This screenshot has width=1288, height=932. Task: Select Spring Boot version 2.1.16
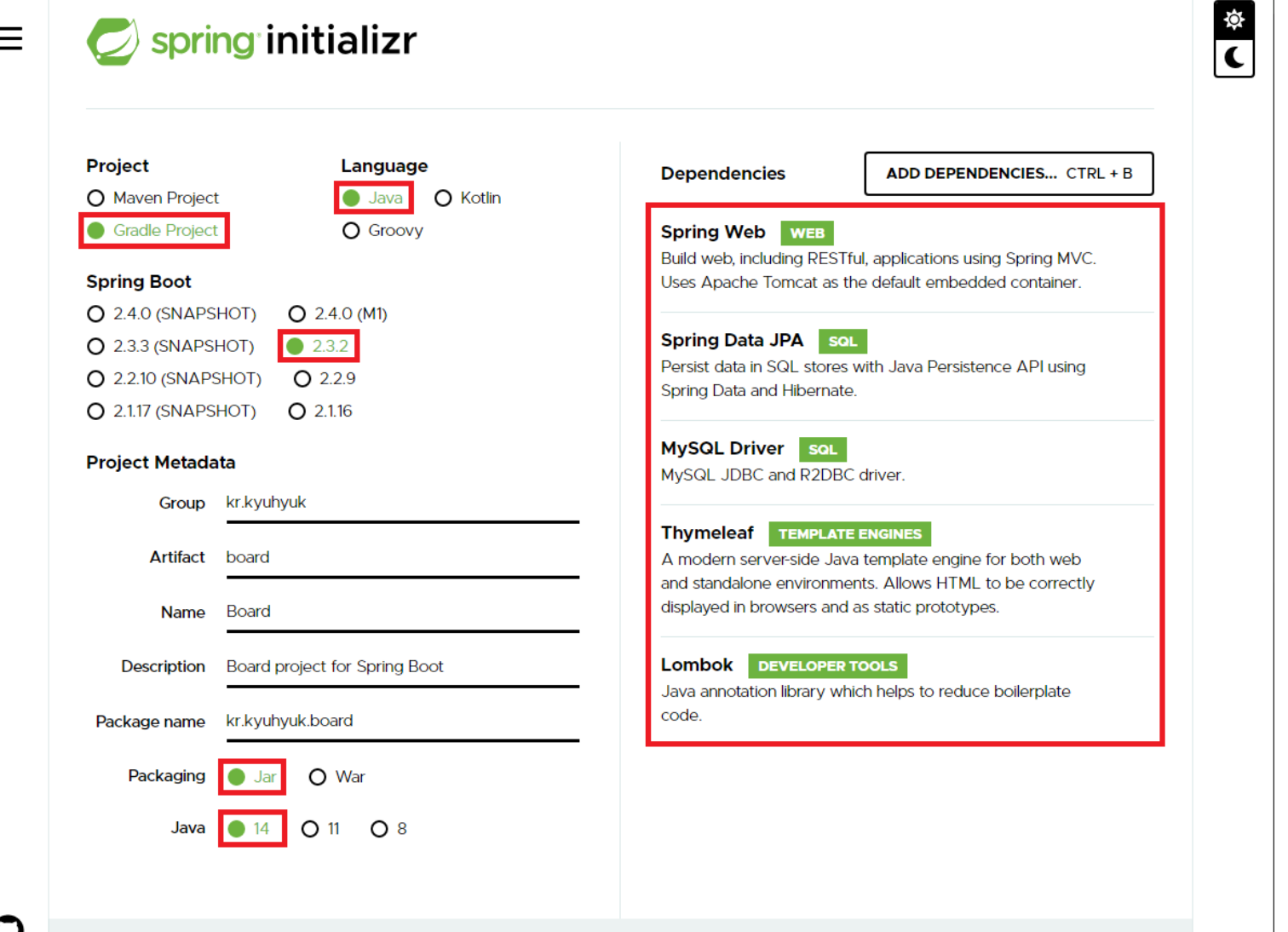click(x=320, y=411)
